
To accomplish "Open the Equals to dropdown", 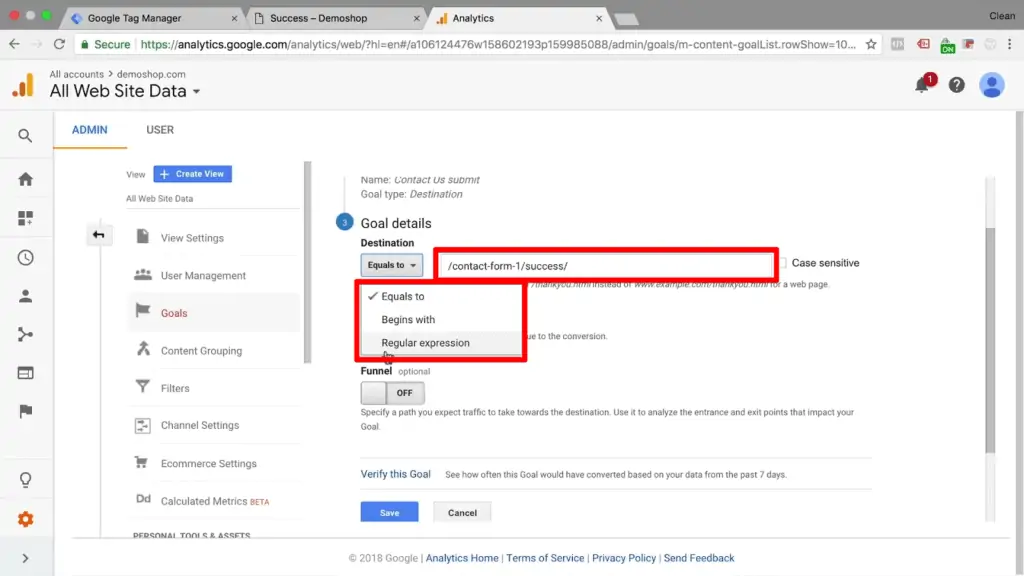I will click(x=391, y=264).
